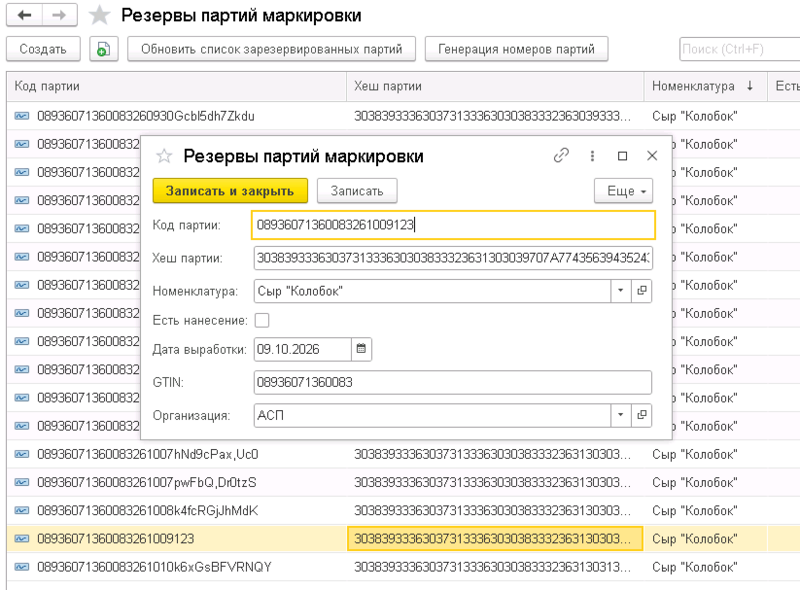
Task: Click Сыр "Колобок" in the Номенклатура field
Action: pyautogui.click(x=300, y=291)
